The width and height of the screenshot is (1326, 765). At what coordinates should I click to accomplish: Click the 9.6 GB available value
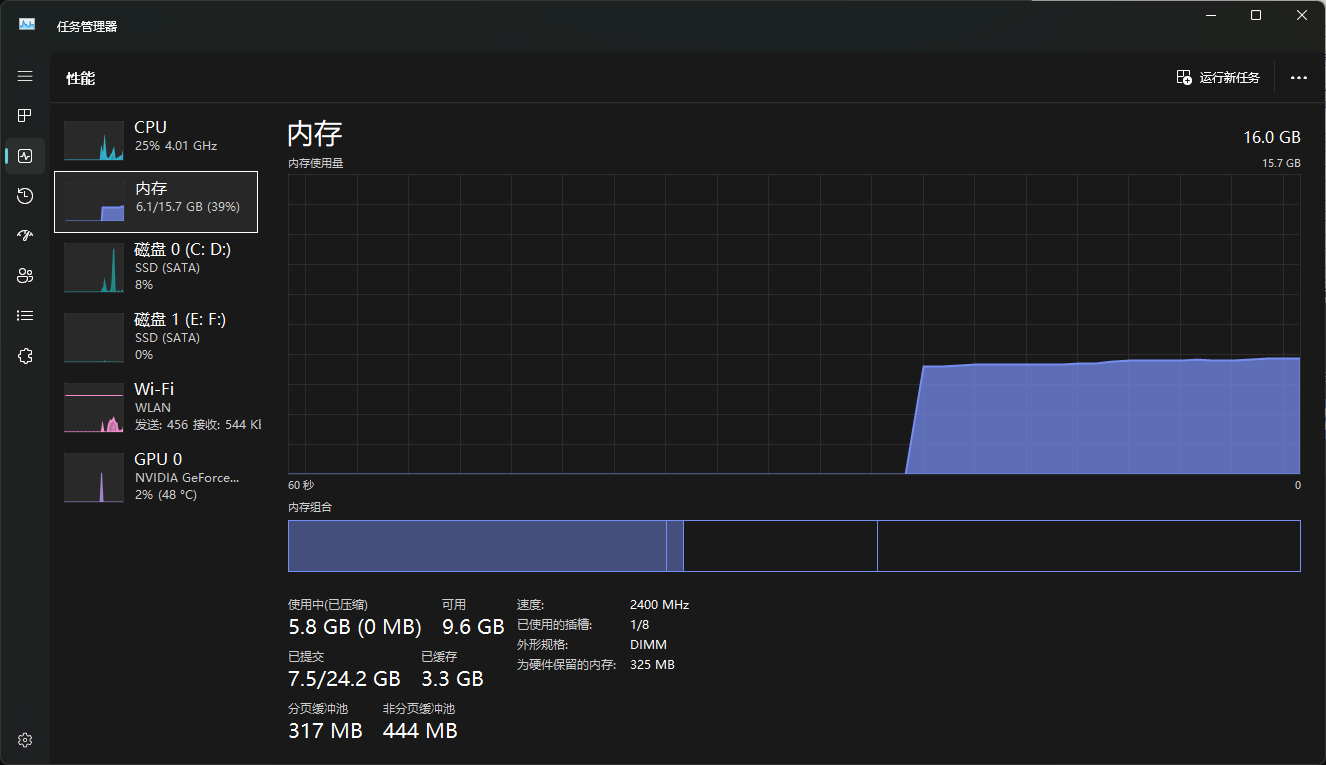(473, 627)
